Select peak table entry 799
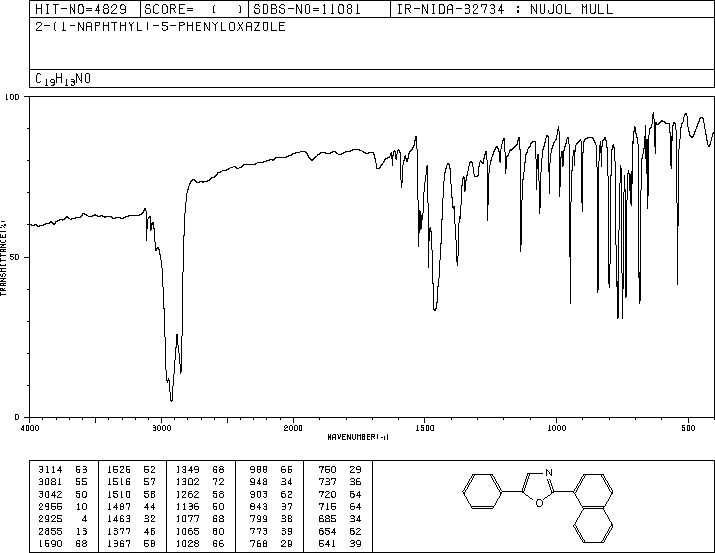This screenshot has width=715, height=553. click(x=271, y=519)
